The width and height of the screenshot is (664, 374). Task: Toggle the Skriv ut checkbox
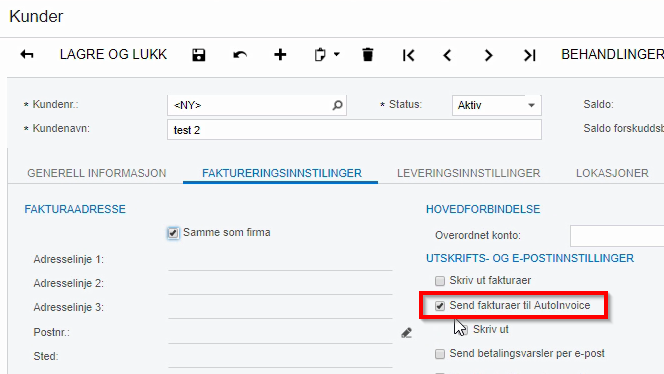pos(463,330)
